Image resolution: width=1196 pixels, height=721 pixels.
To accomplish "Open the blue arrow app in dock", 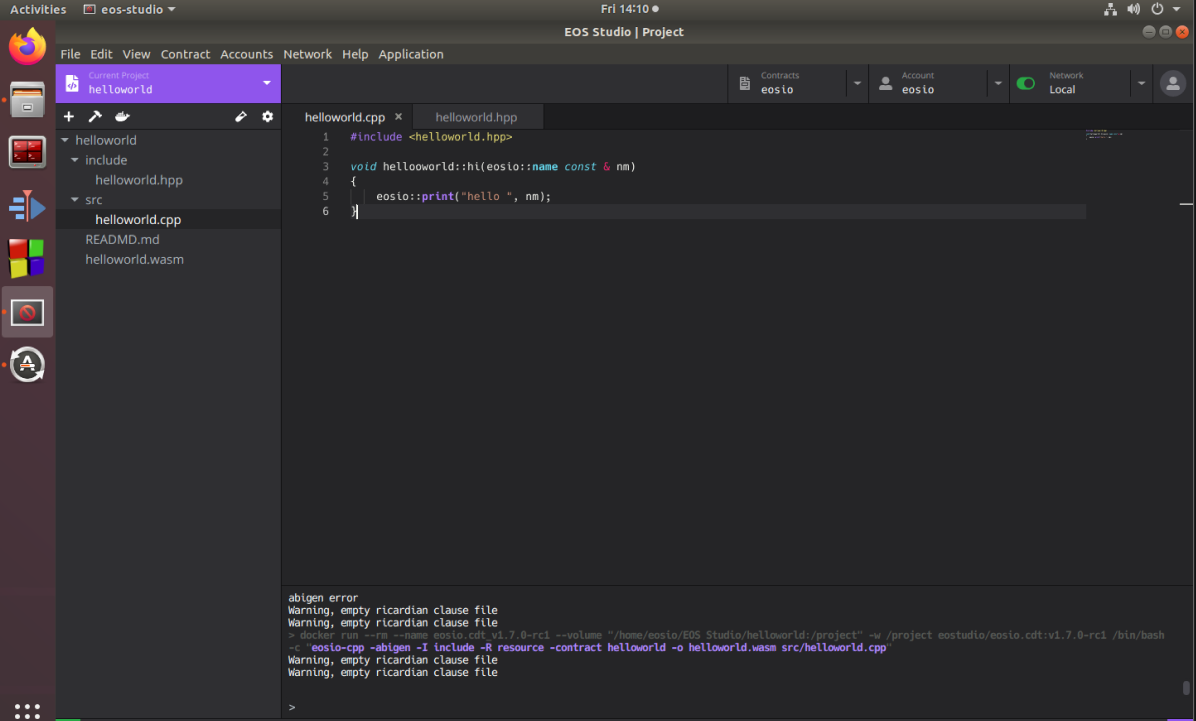I will point(27,206).
